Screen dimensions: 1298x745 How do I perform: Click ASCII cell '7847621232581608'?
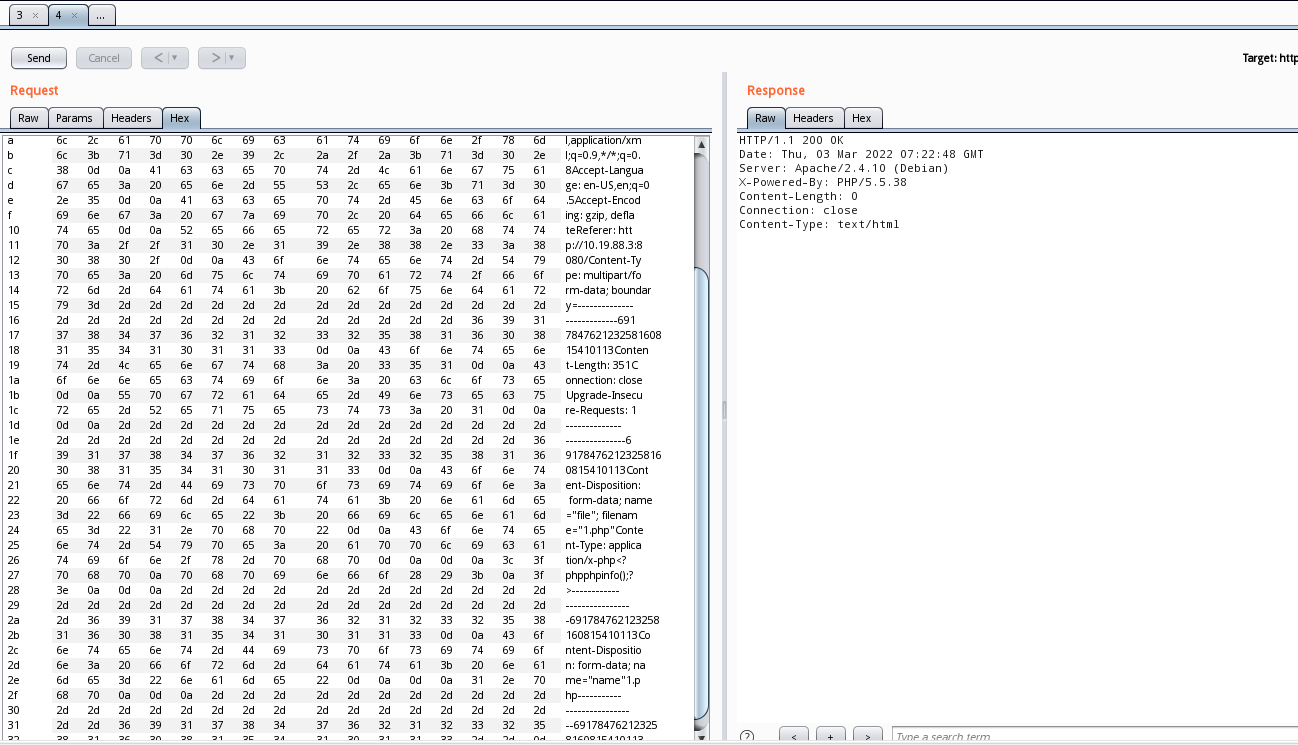click(613, 335)
